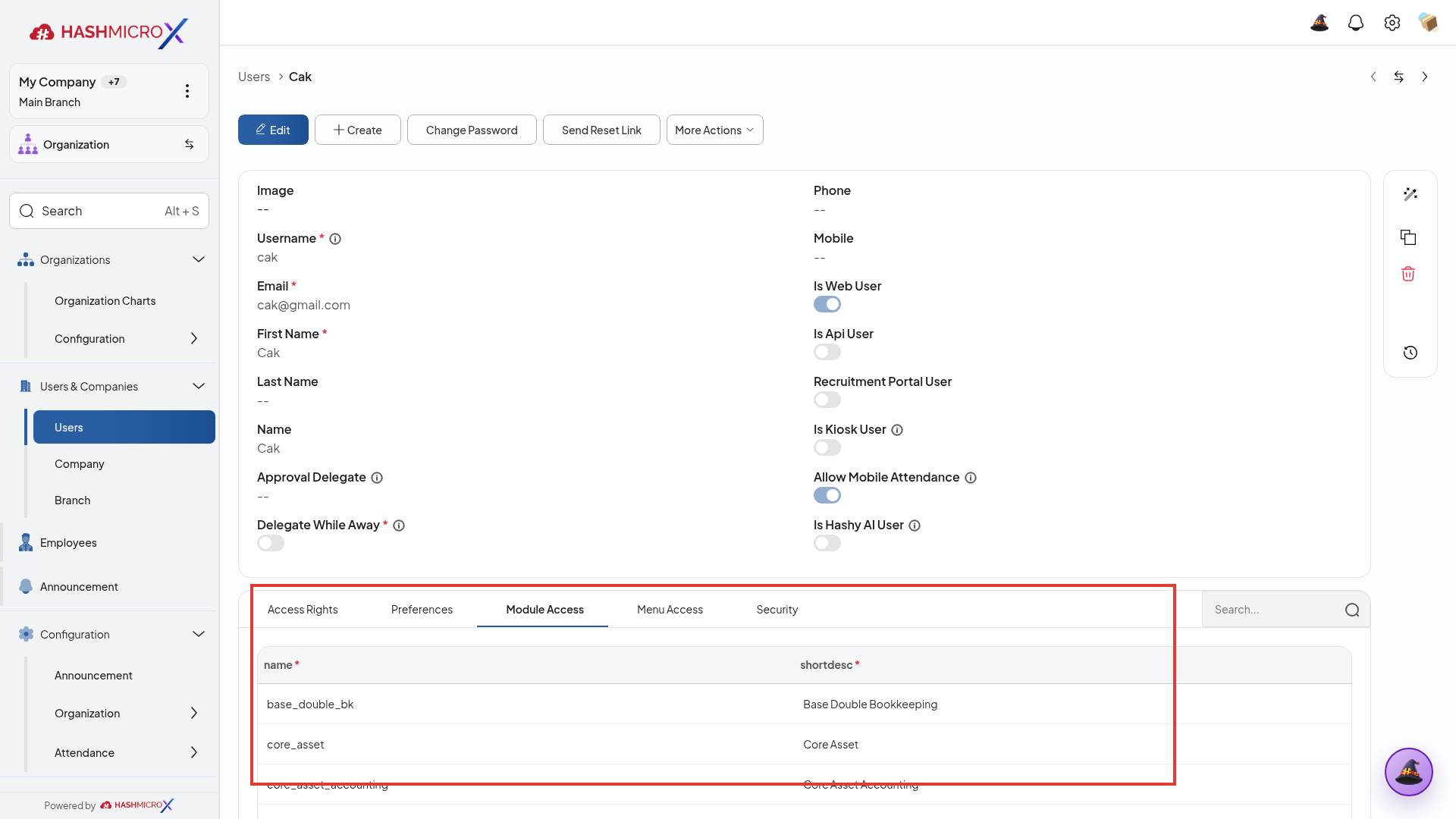The image size is (1456, 819).
Task: Switch module via Organization swap icon
Action: click(190, 144)
